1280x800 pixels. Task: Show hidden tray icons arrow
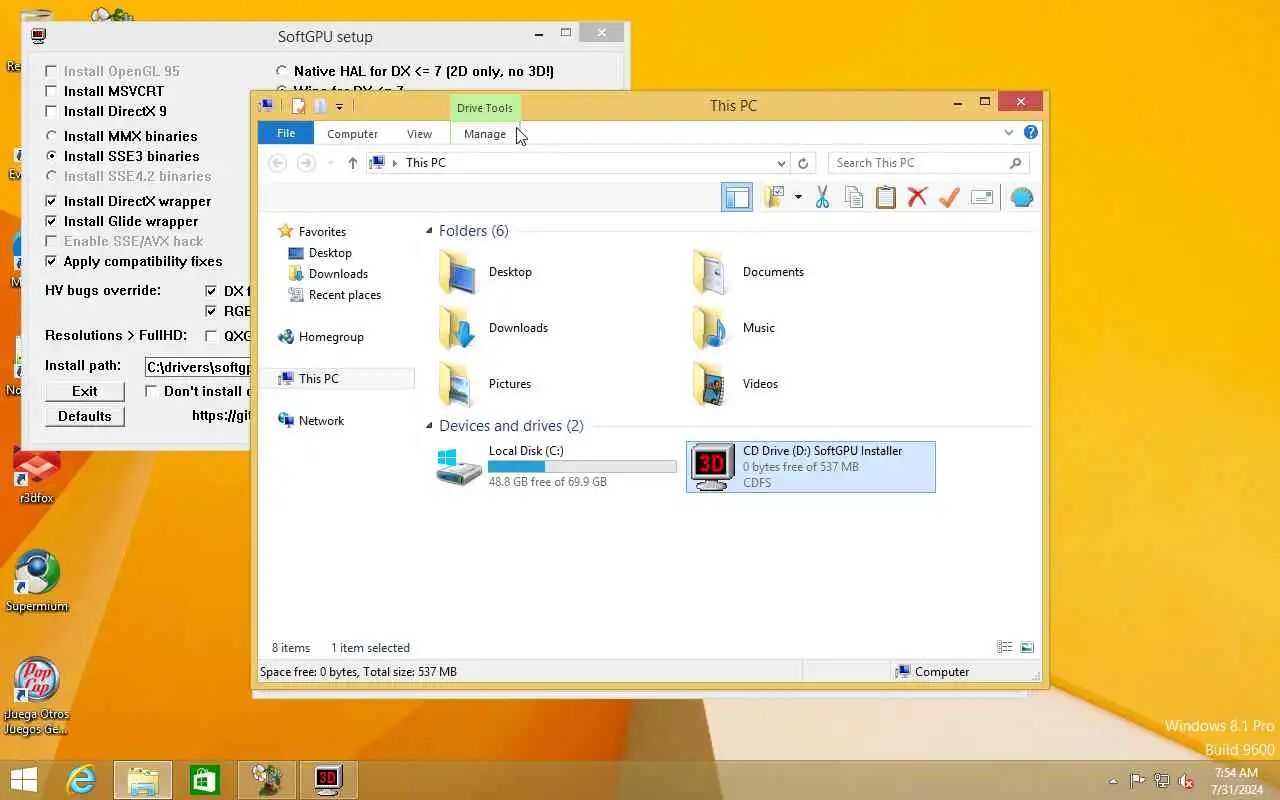[1113, 781]
